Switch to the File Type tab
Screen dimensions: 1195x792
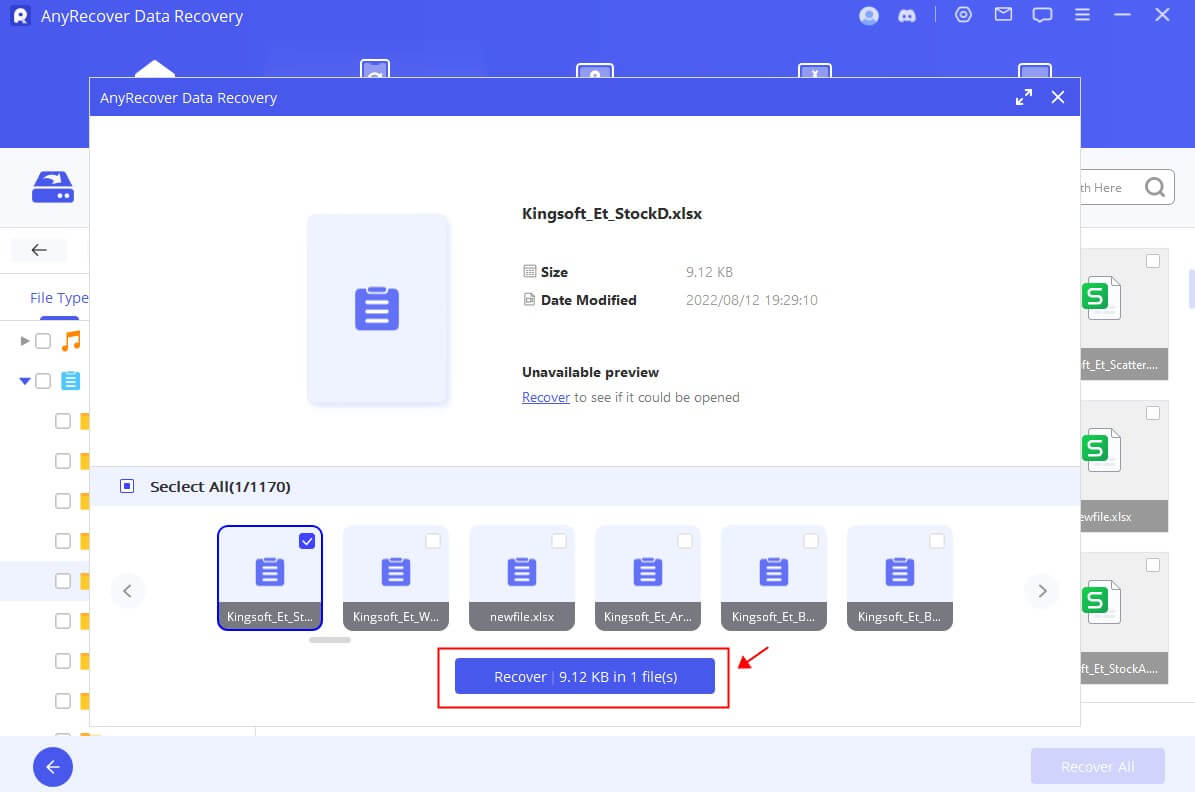(59, 297)
